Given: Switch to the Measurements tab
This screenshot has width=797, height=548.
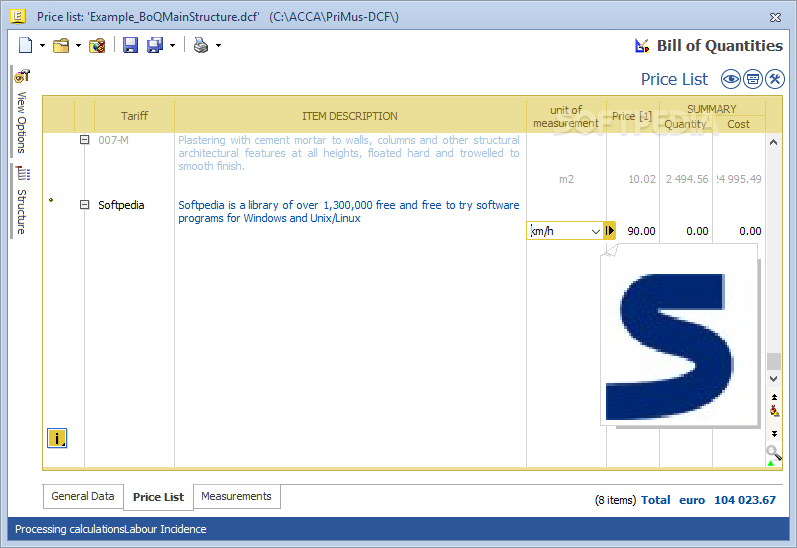Looking at the screenshot, I should (236, 496).
